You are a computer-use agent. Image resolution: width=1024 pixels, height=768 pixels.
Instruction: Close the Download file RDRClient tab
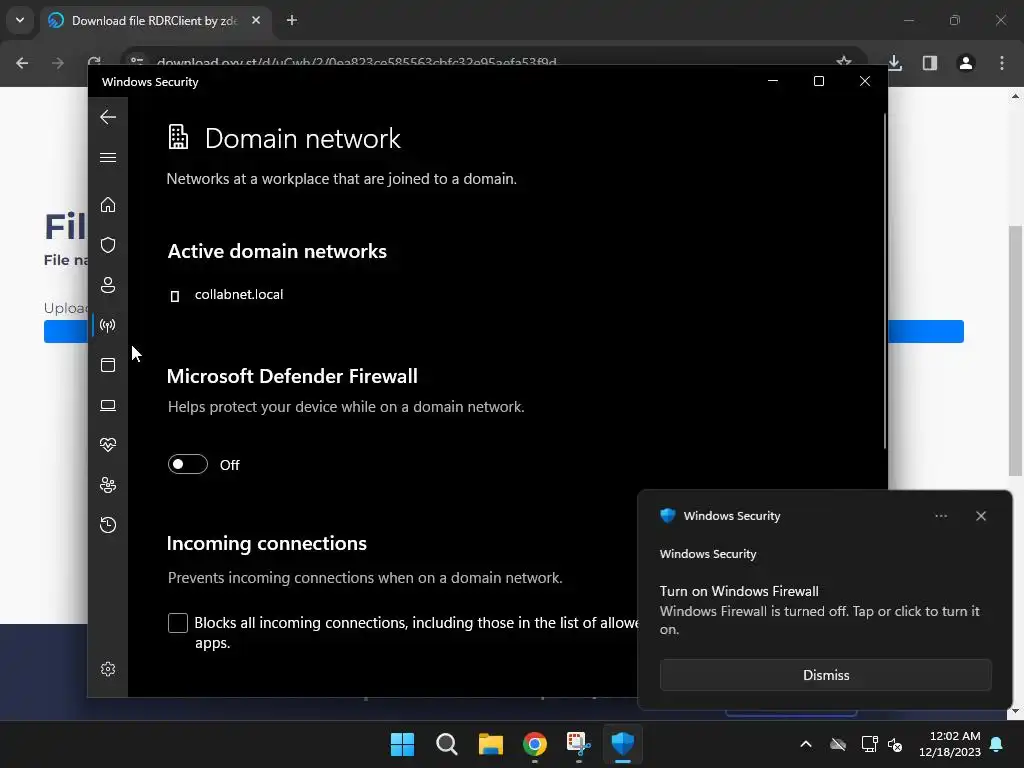point(256,20)
